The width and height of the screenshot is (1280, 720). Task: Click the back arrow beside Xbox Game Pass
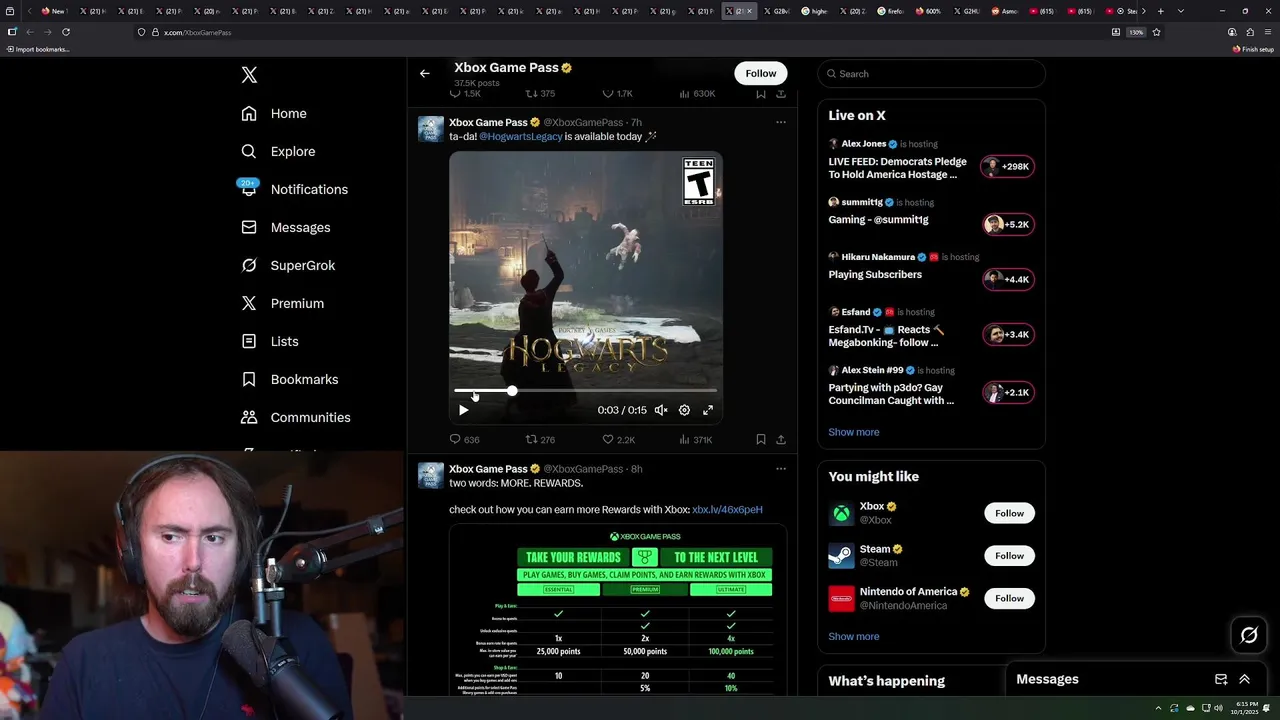[425, 73]
